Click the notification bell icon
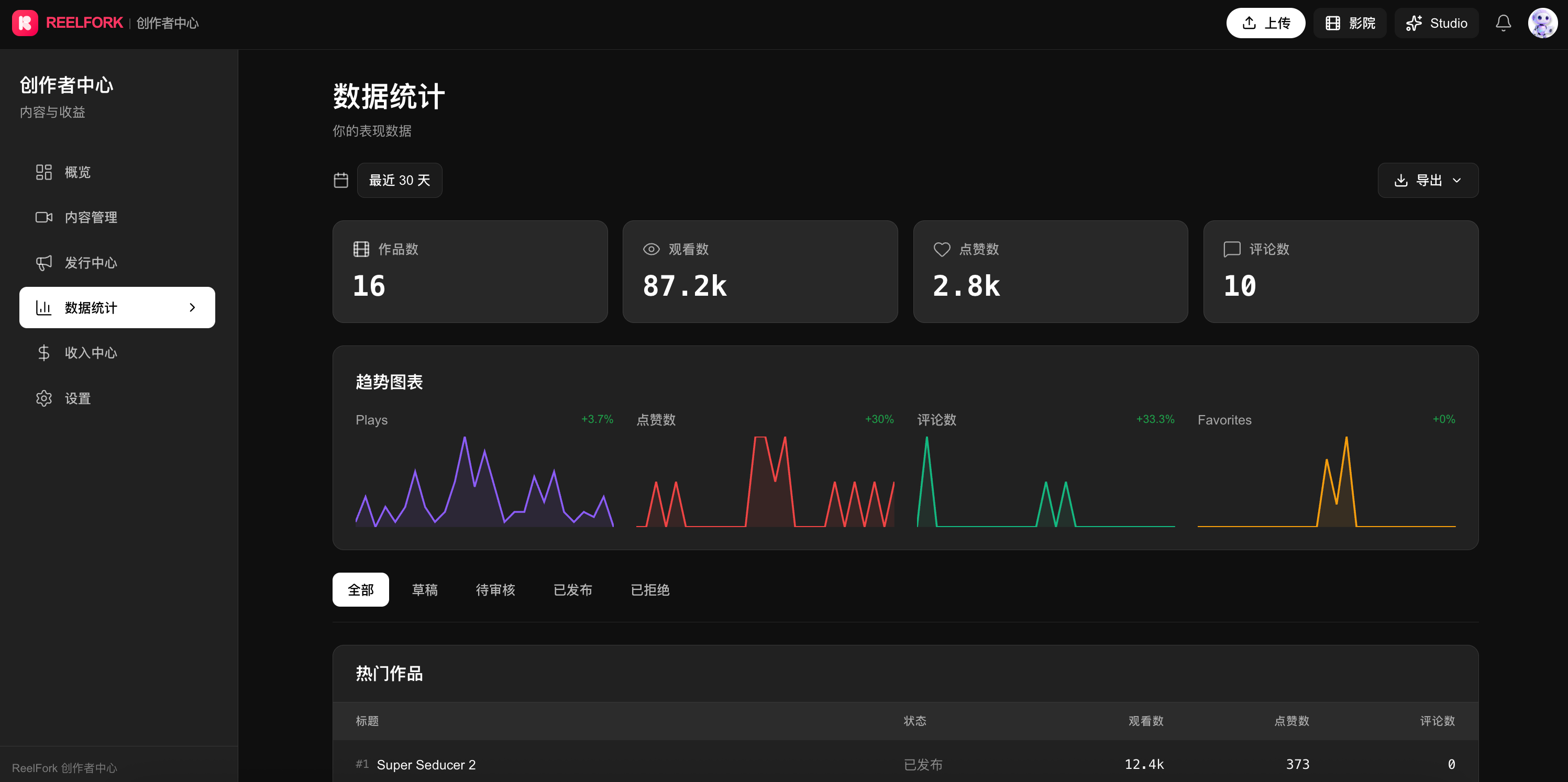Screen dimensions: 1568x782 tap(1503, 23)
